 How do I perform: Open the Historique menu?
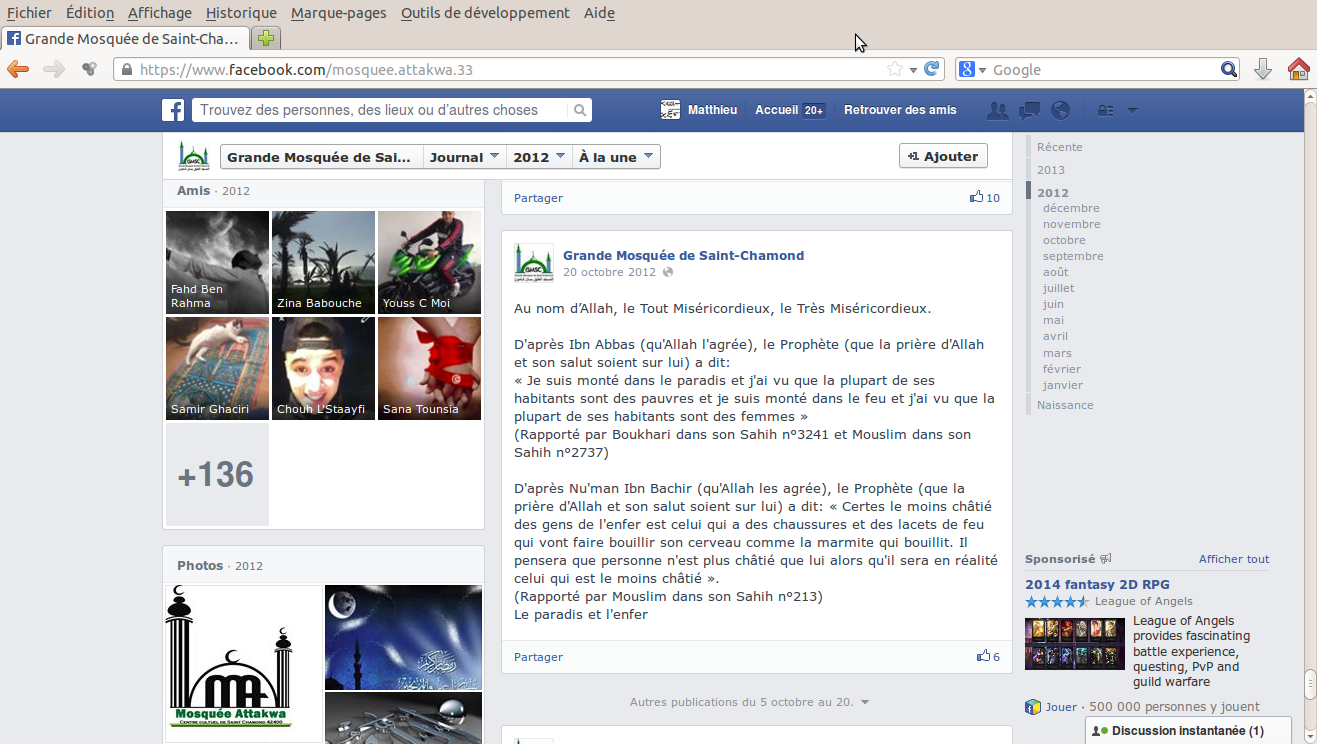pos(241,13)
